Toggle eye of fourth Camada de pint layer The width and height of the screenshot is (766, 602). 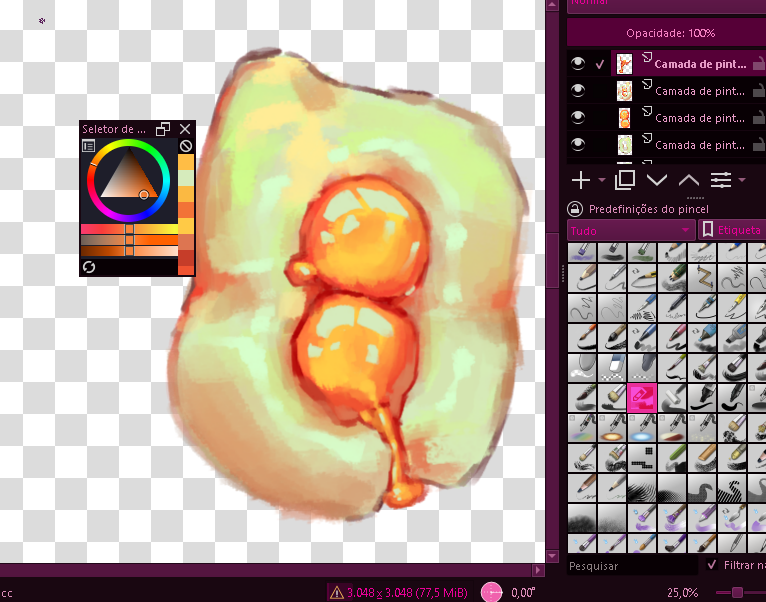point(578,144)
